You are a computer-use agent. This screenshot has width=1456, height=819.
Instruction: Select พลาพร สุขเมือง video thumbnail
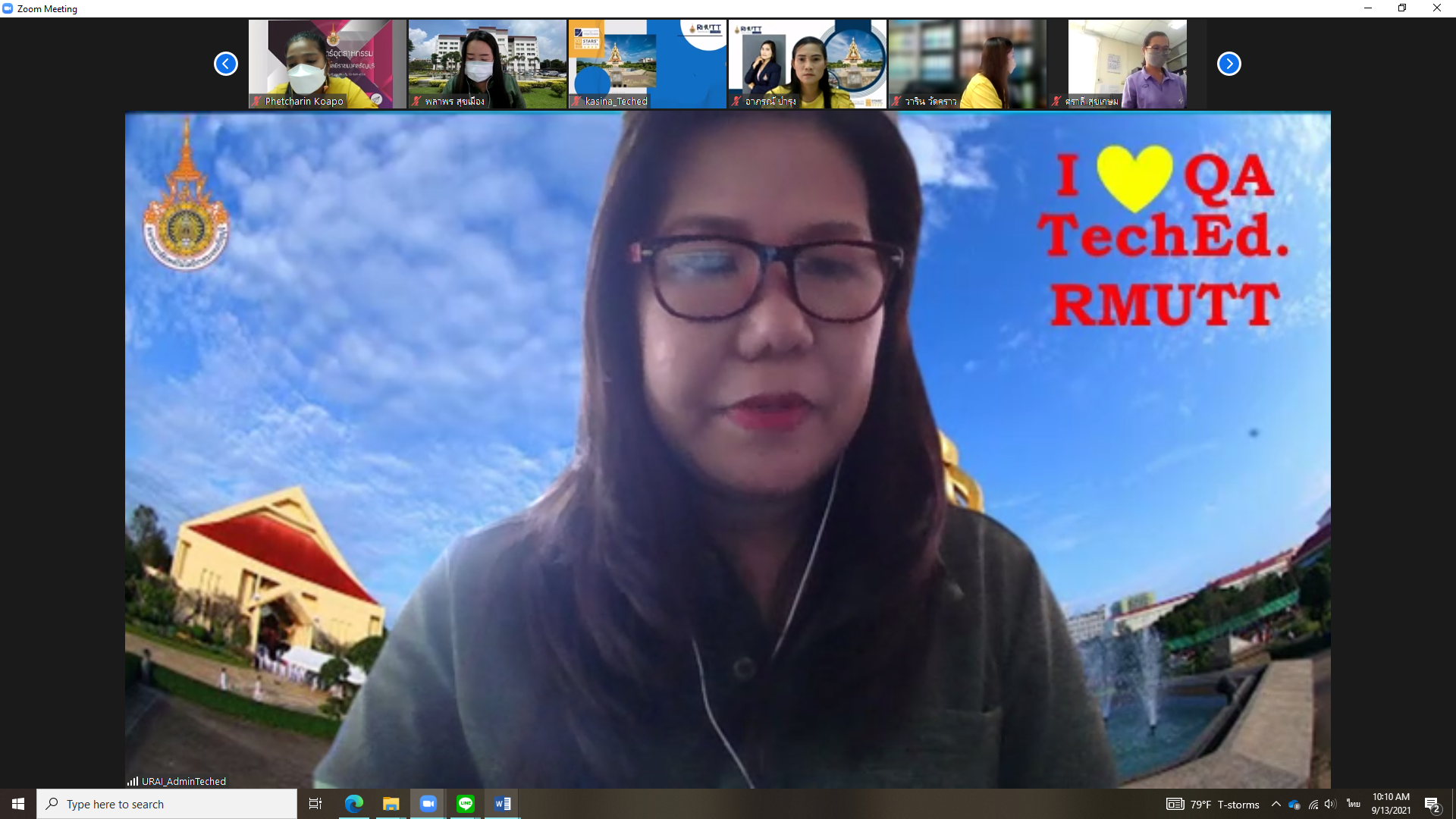[488, 64]
